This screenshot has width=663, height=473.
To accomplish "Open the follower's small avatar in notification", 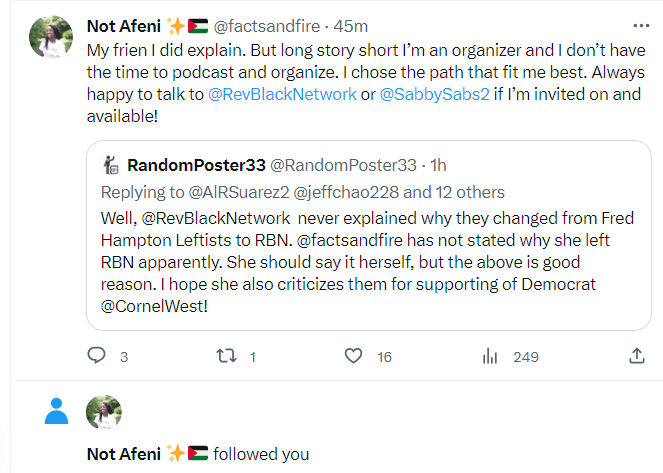I will coord(104,412).
